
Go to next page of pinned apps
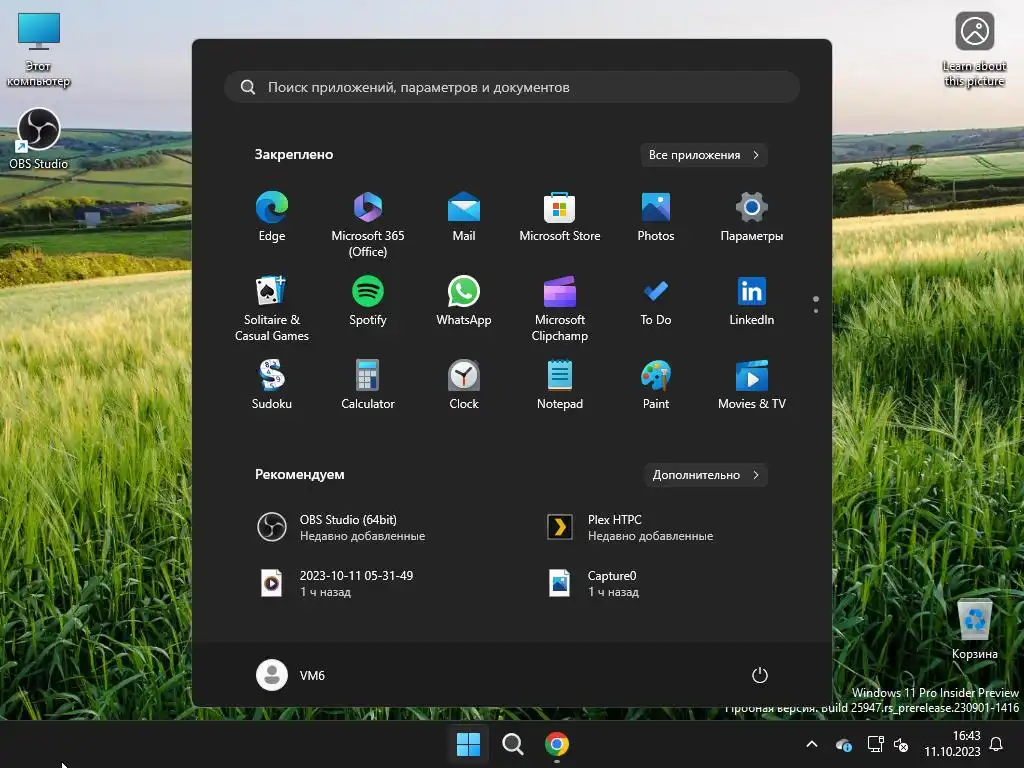[x=816, y=311]
